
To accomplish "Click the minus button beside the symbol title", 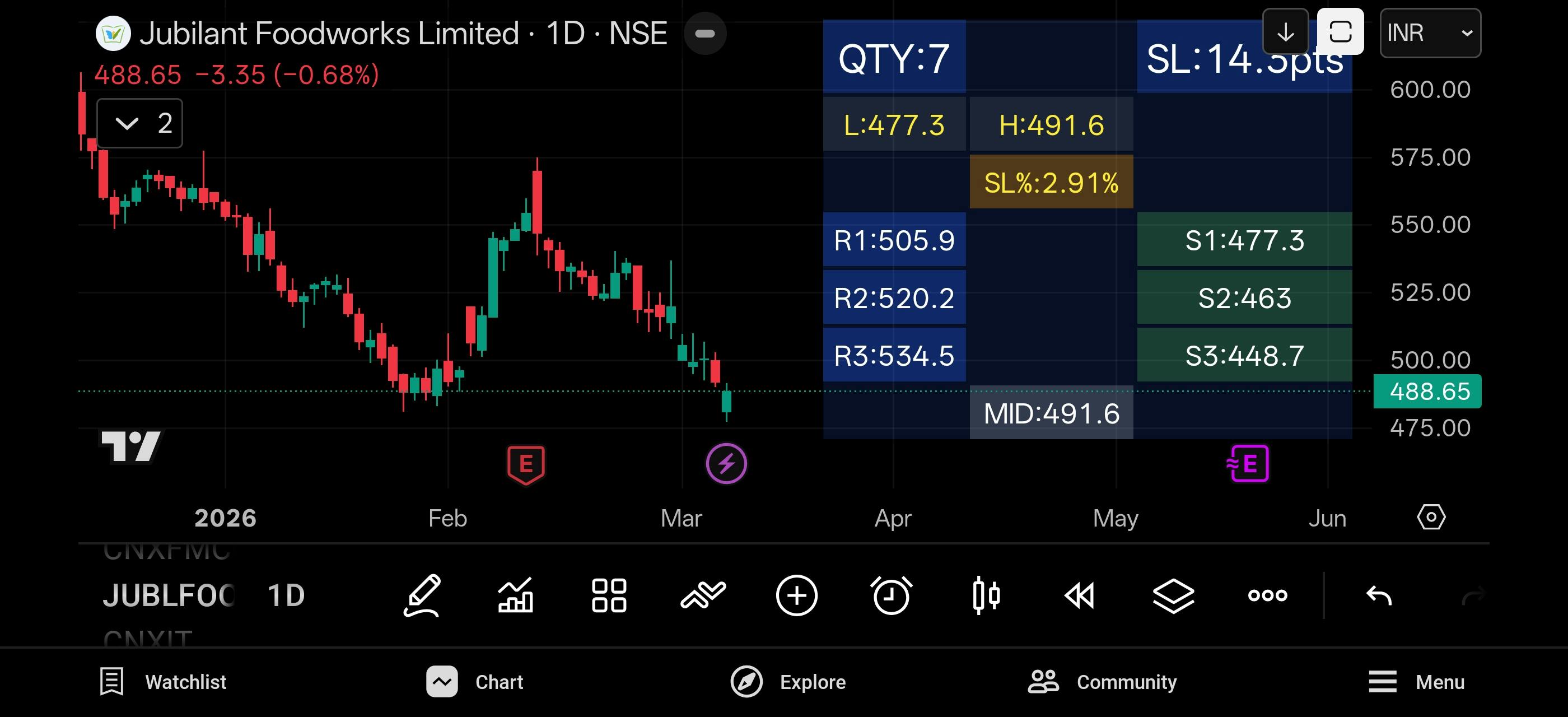I will (705, 34).
